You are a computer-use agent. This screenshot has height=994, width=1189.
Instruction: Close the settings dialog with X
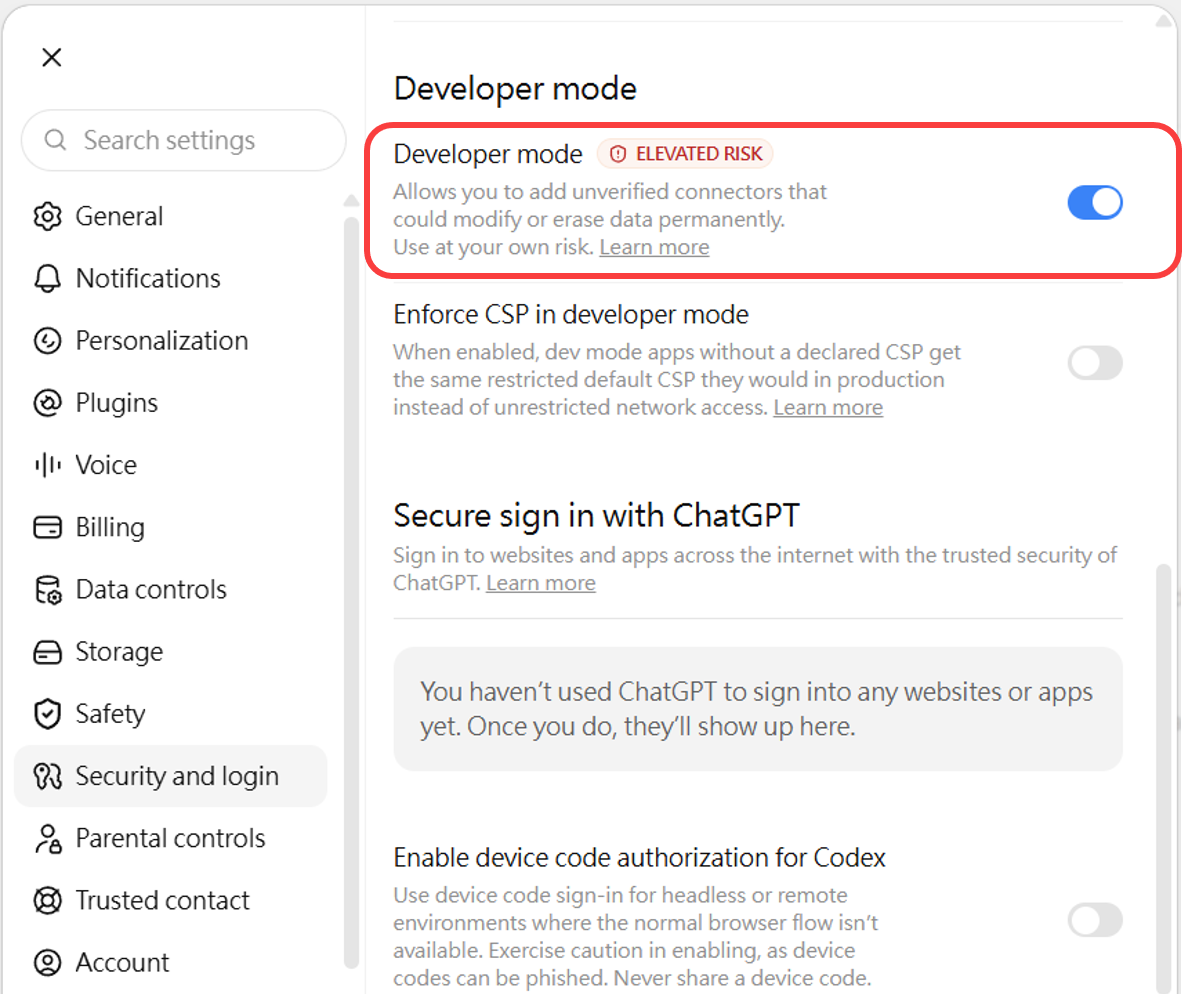click(52, 57)
